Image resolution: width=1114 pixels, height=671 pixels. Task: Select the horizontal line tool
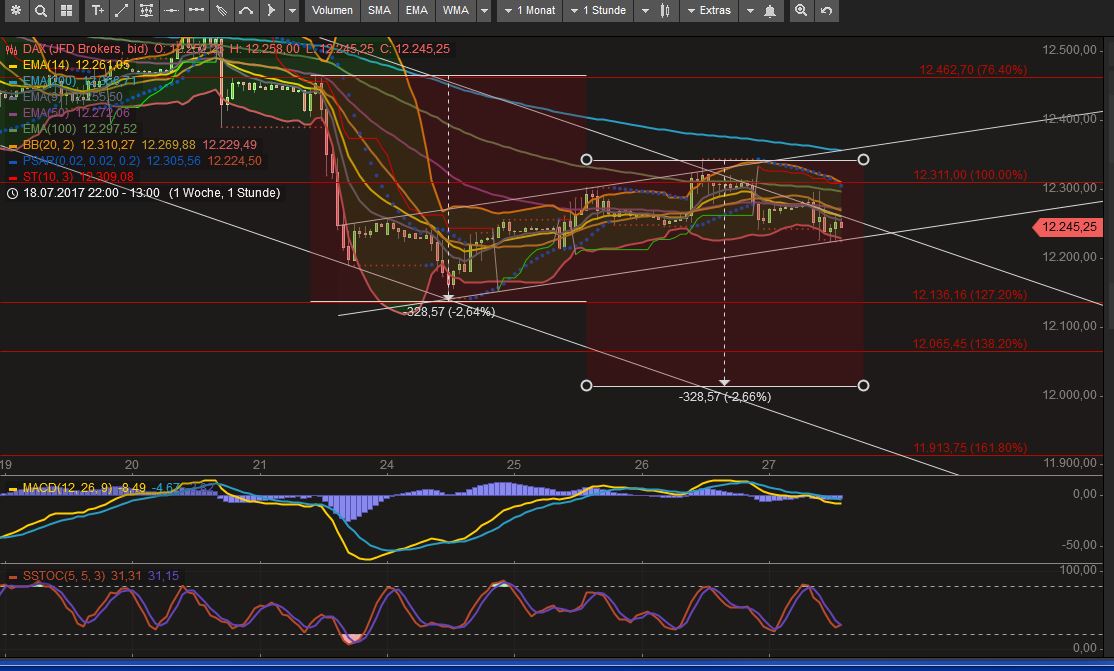click(171, 11)
